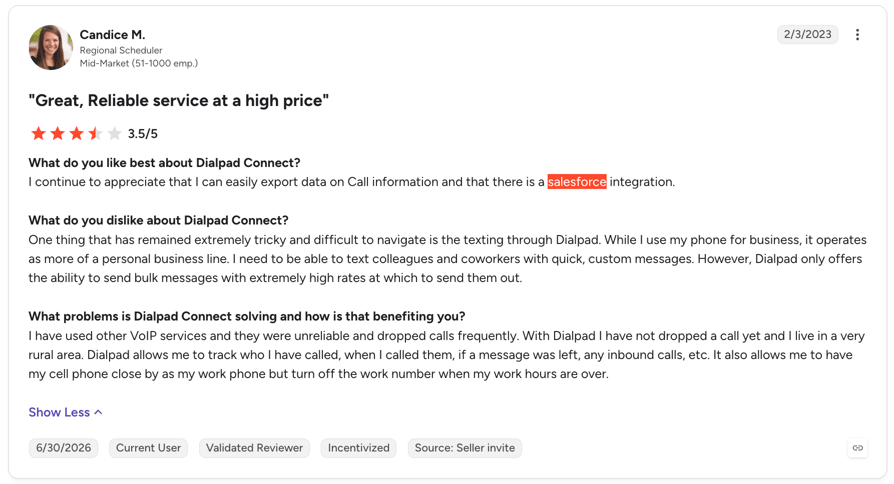Click the Source: Seller invite tag
Viewport: 894px width, 484px height.
pos(465,448)
